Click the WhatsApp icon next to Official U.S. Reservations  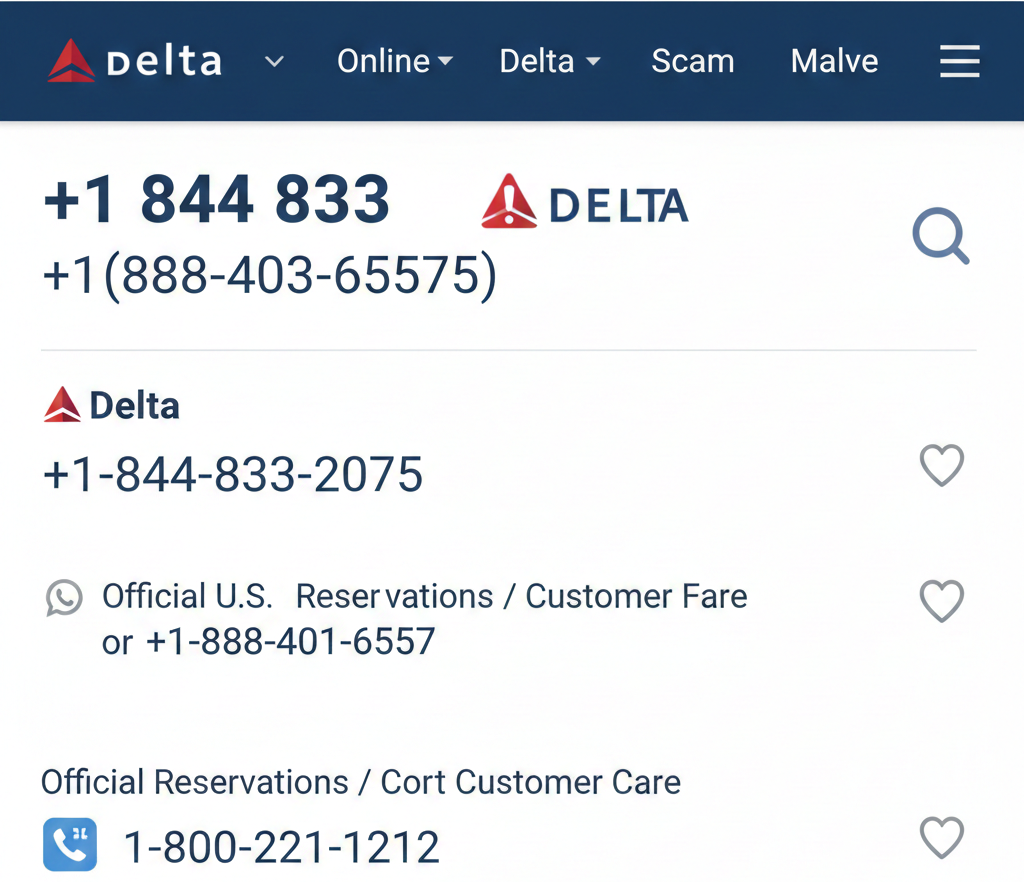(x=64, y=597)
